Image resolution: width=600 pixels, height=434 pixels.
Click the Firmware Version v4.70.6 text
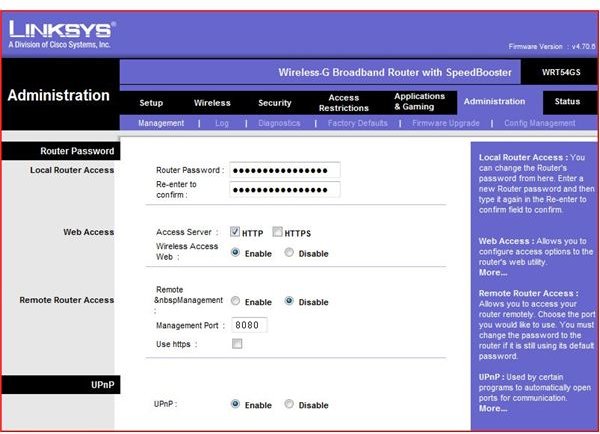click(x=552, y=47)
